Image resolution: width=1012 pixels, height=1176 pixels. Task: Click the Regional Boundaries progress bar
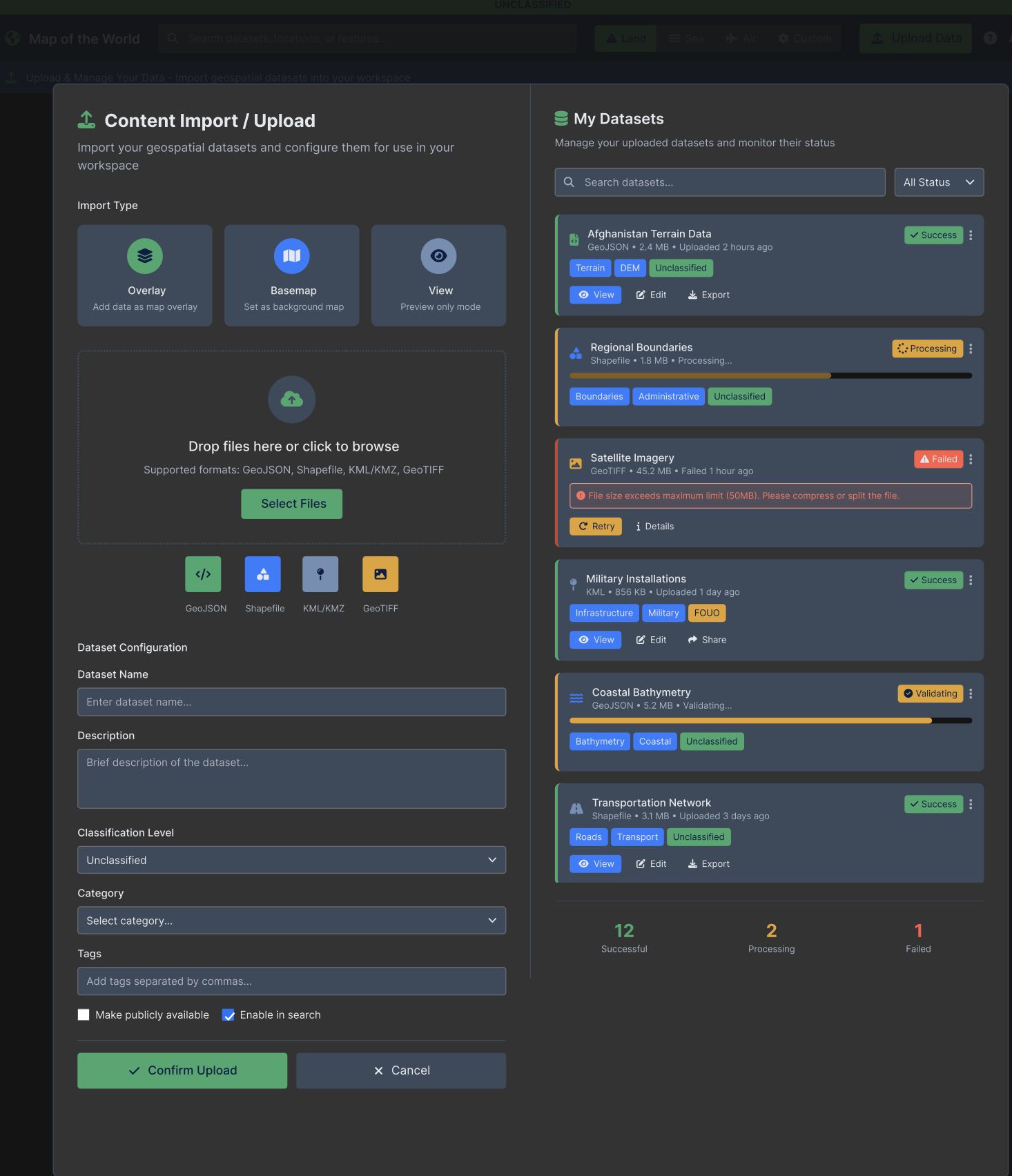(x=770, y=376)
